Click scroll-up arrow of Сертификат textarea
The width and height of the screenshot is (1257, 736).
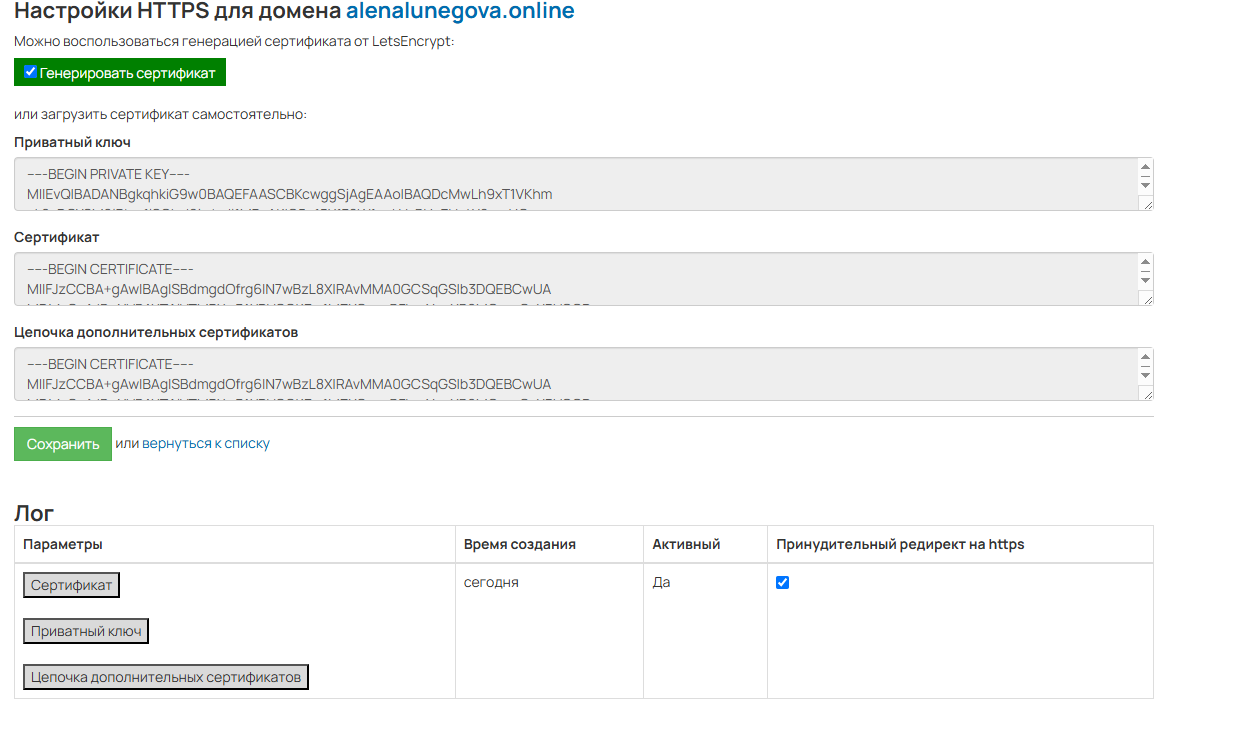[1145, 262]
